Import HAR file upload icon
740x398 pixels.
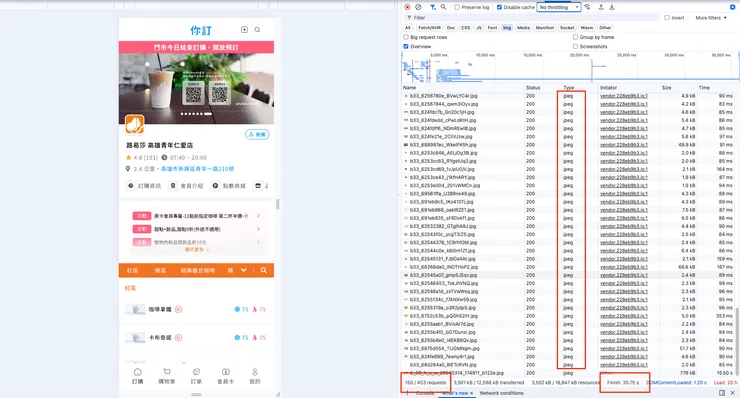pos(601,7)
